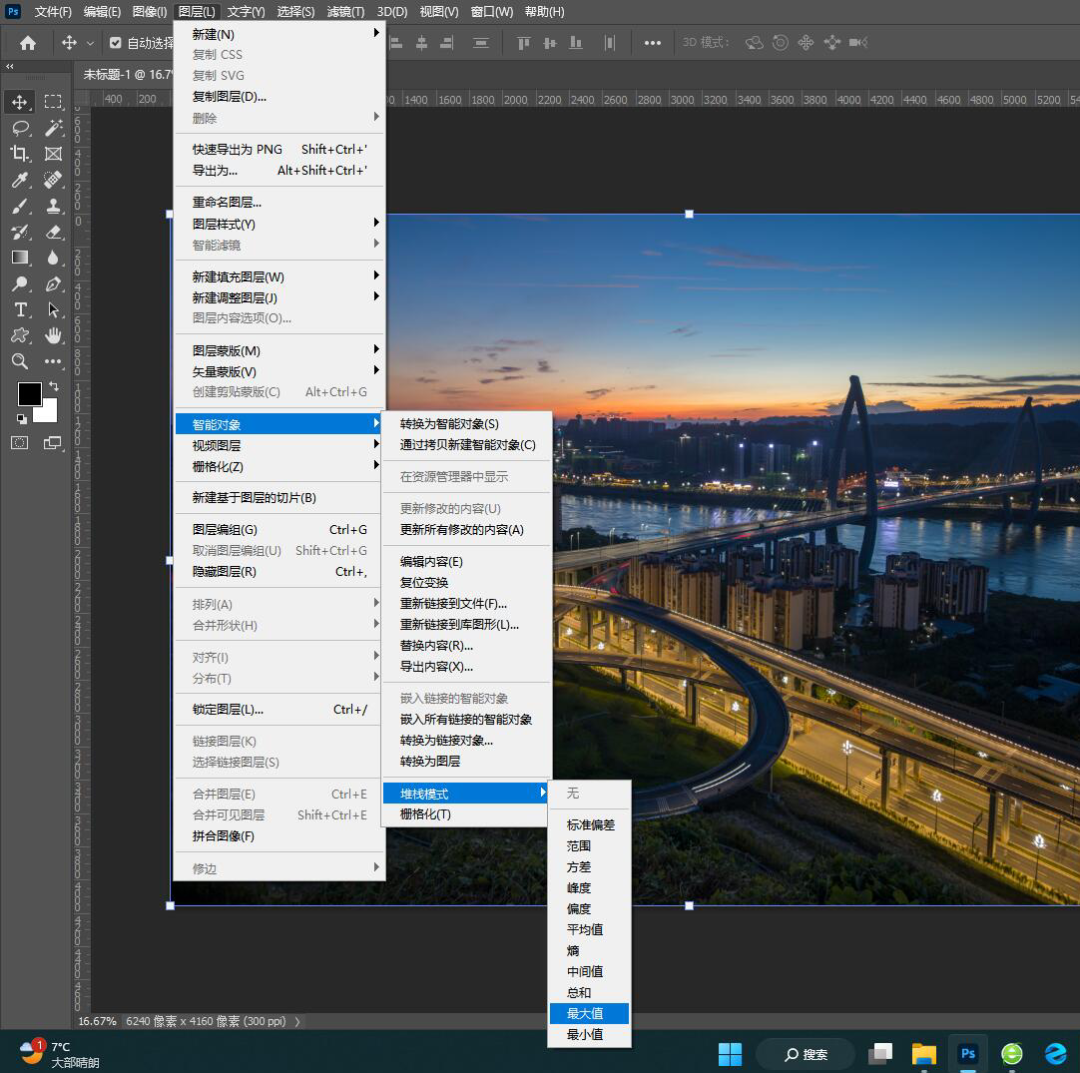Image resolution: width=1080 pixels, height=1073 pixels.
Task: Open the Windows taskbar search box
Action: (805, 1054)
